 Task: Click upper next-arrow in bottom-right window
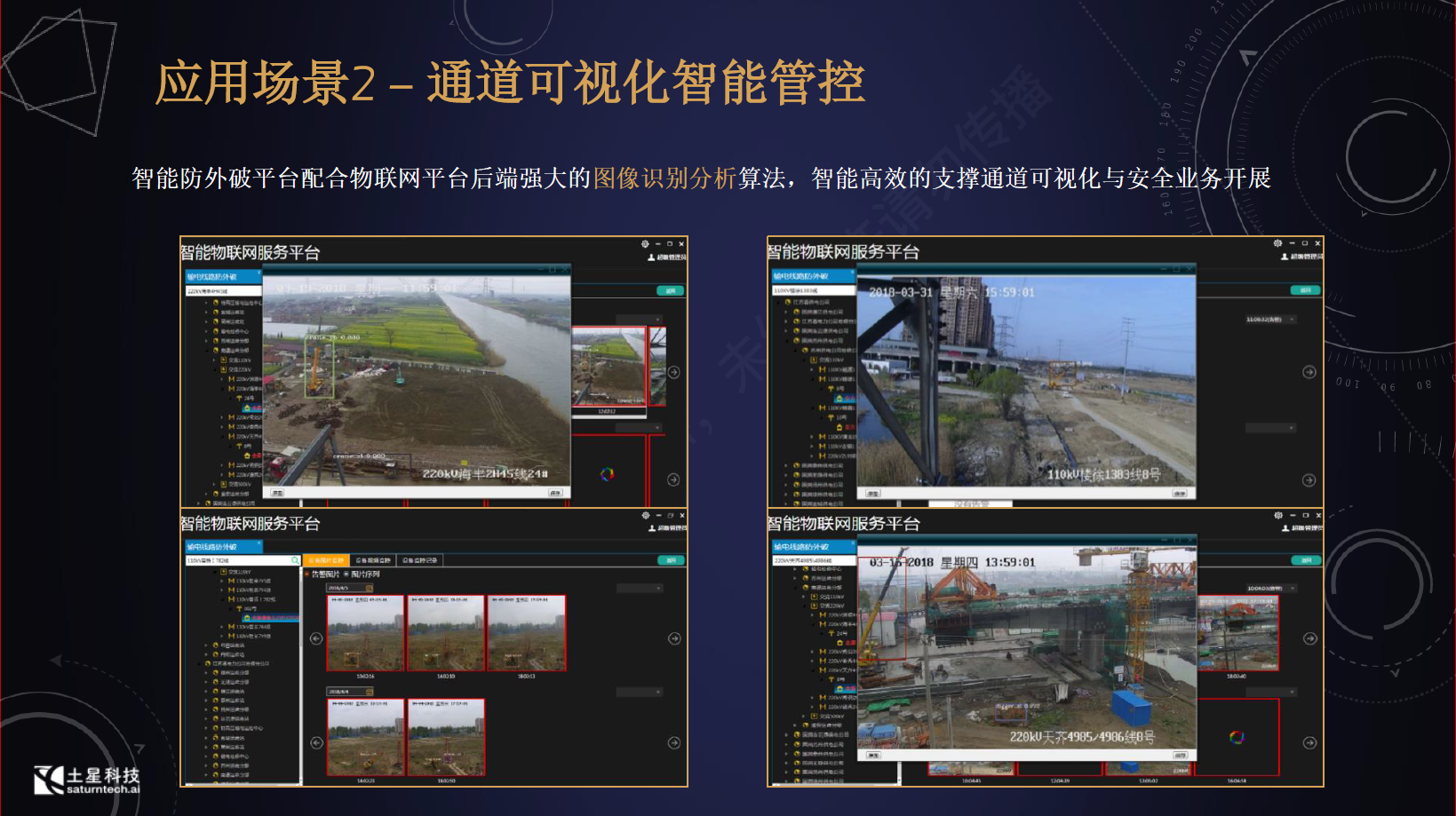point(1309,638)
